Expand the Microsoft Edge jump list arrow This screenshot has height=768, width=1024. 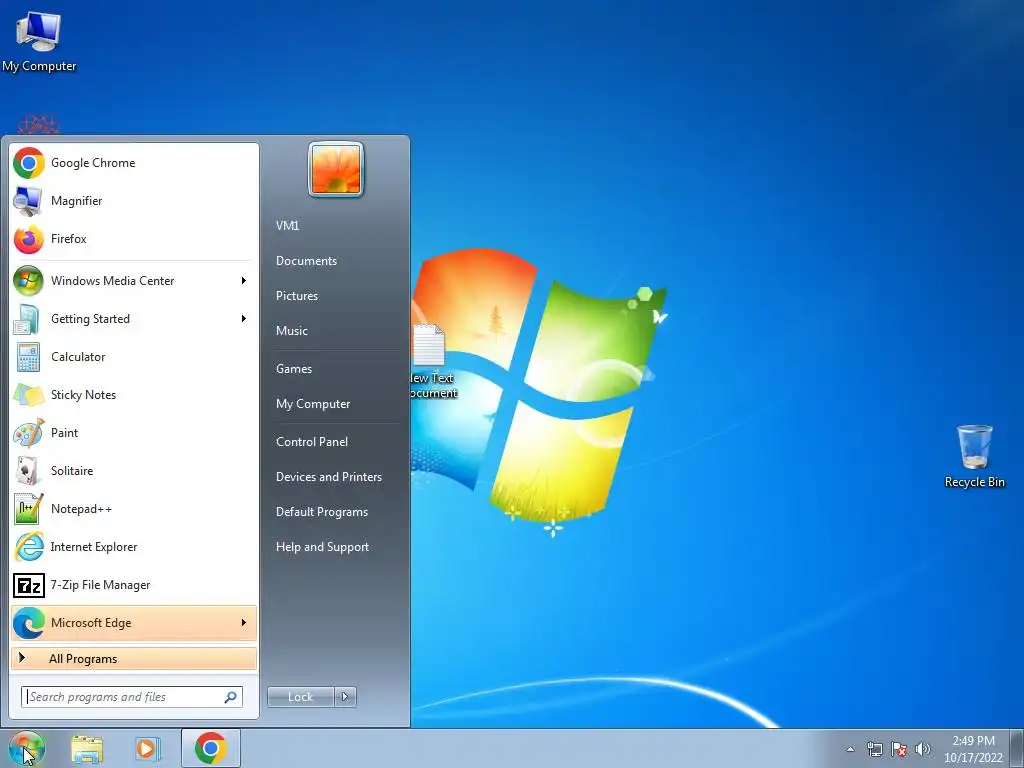tap(244, 622)
